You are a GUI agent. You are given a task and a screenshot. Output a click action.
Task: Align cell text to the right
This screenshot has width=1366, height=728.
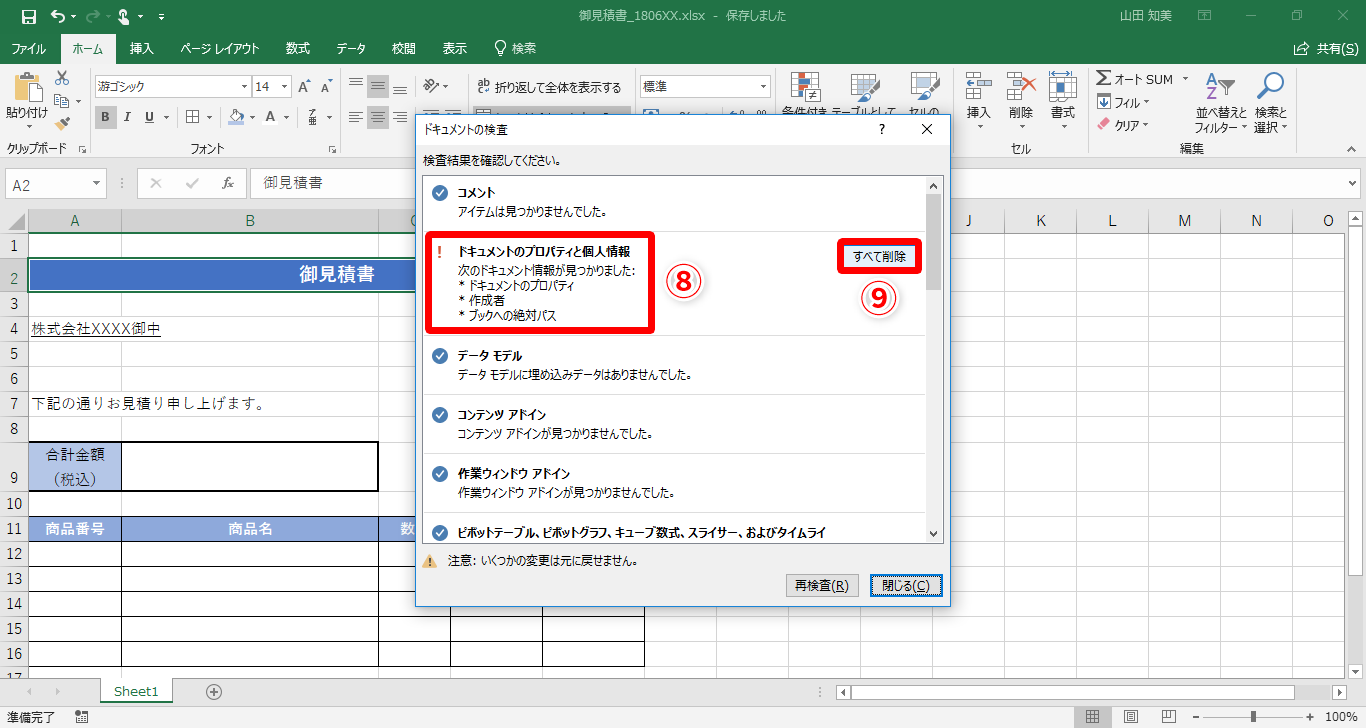point(399,117)
